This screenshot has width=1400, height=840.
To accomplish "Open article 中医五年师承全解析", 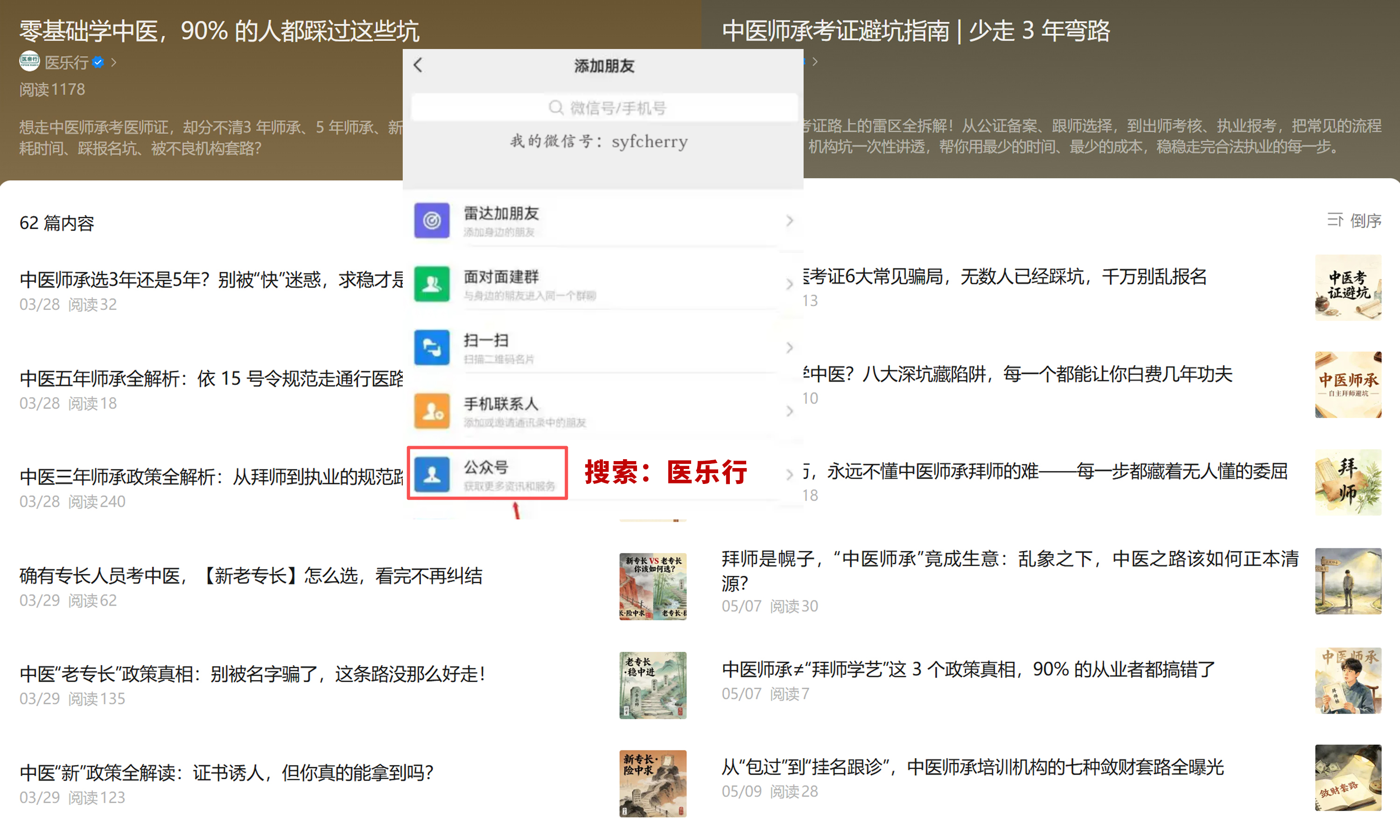I will (x=211, y=378).
